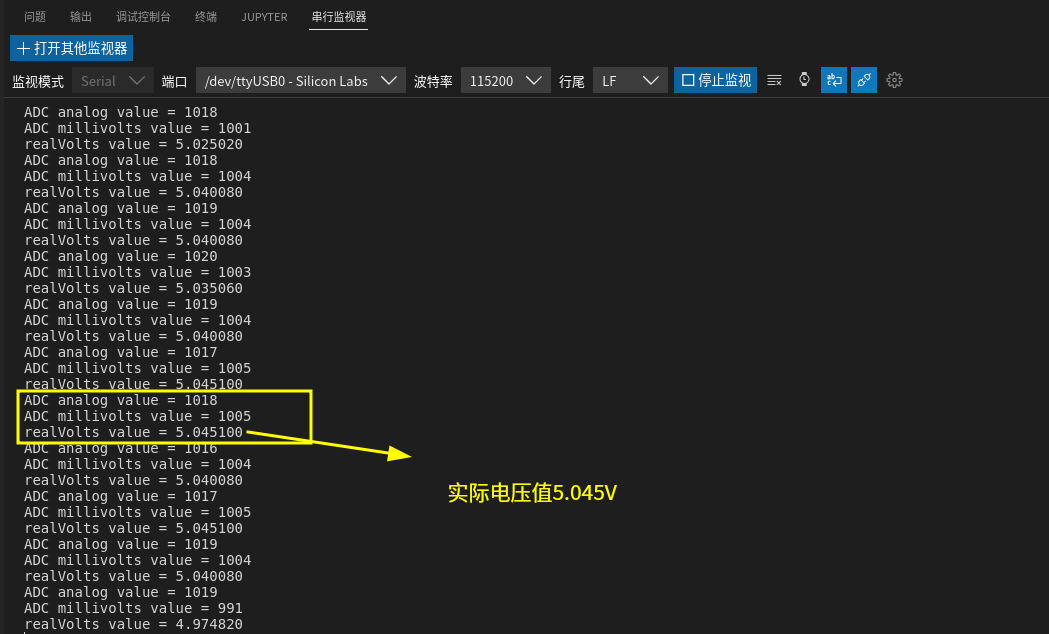Open the JUPYTER tab
Screen dimensions: 1049x634
point(264,17)
